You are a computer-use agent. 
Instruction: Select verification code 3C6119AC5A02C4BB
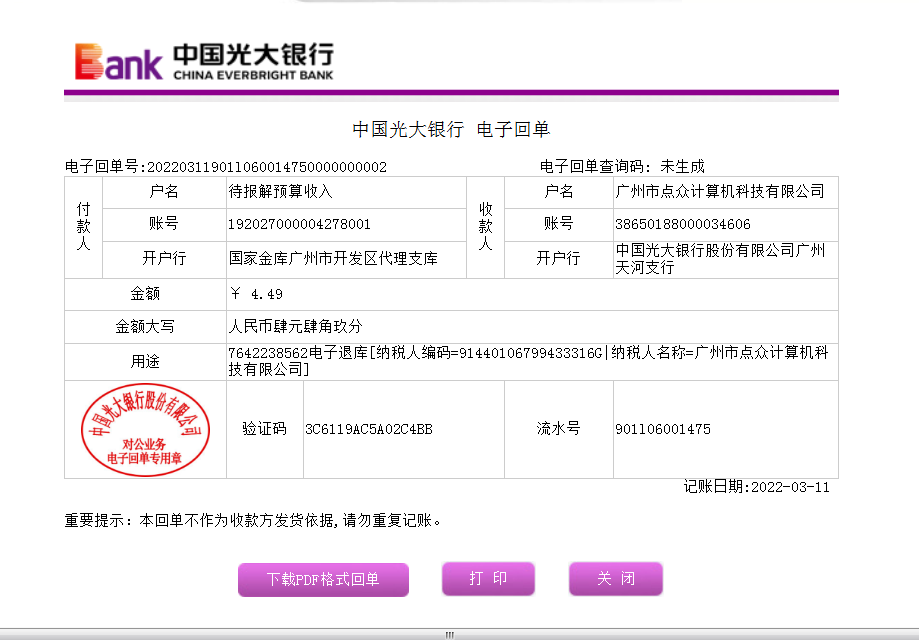[x=369, y=430]
